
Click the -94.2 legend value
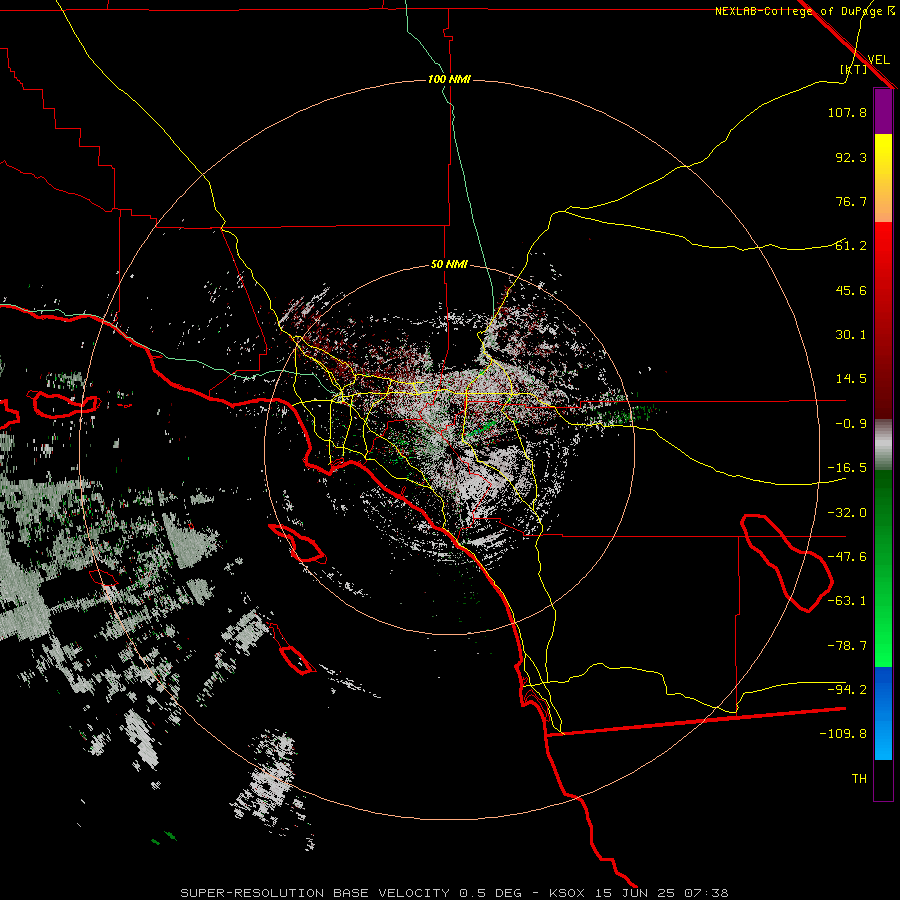(x=847, y=690)
